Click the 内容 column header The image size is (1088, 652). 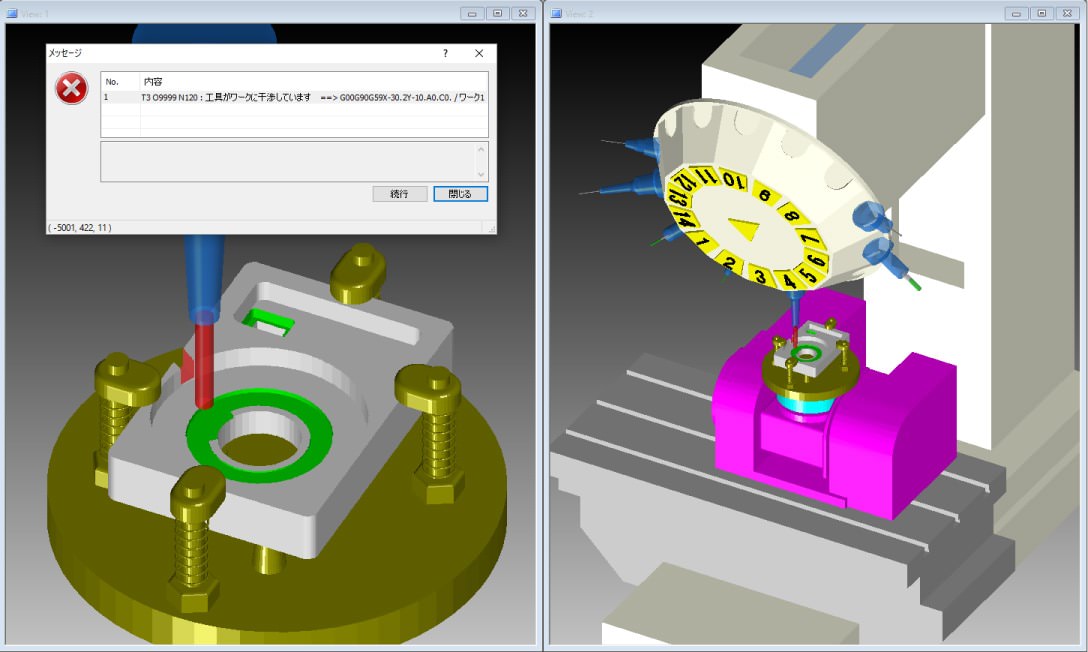[x=153, y=81]
